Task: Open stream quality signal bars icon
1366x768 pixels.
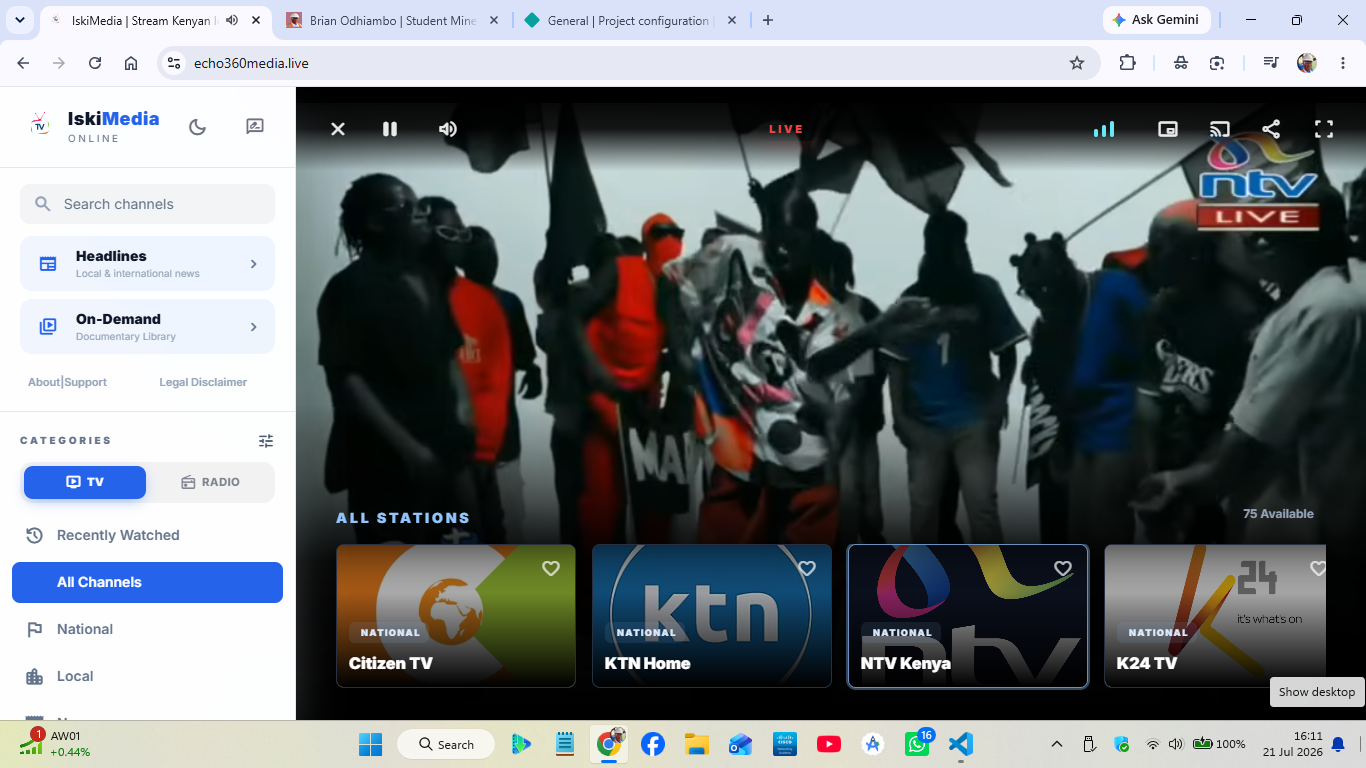Action: click(1104, 129)
